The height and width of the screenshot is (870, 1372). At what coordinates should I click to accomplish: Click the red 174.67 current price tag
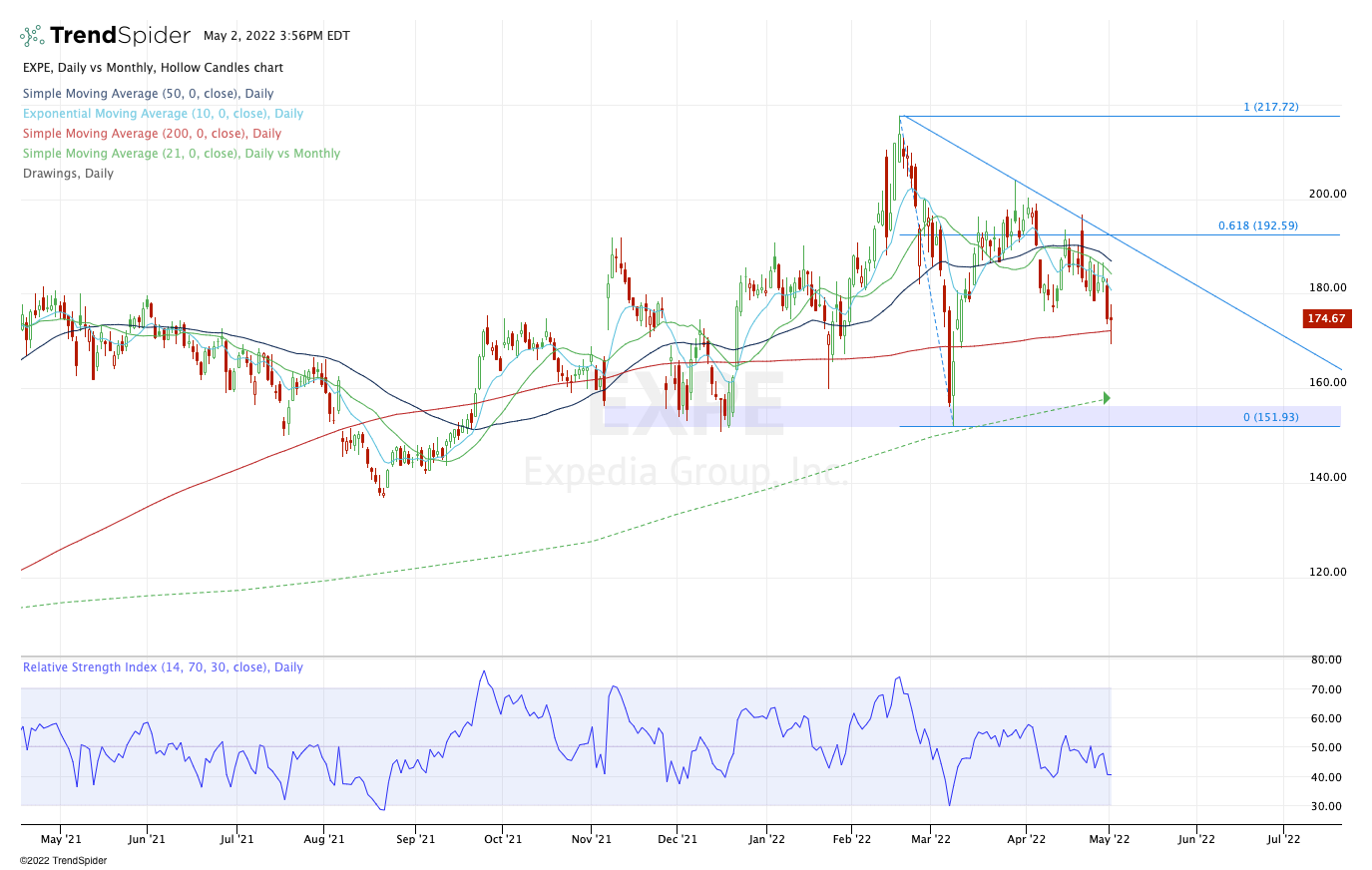tap(1327, 319)
